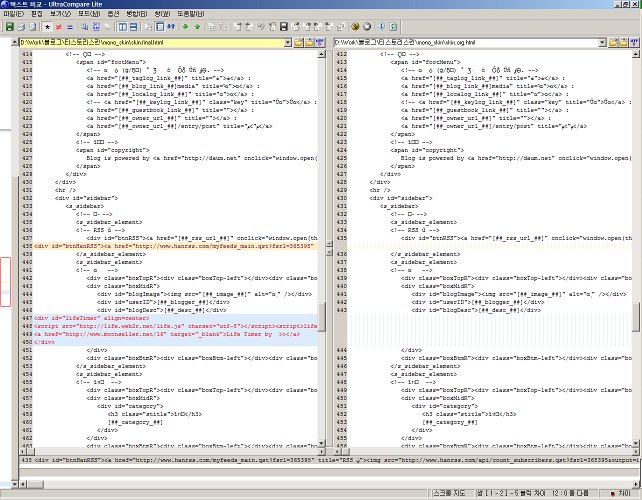Click left pane vertical scrollbar thumb
This screenshot has width=642, height=500.
(321, 317)
